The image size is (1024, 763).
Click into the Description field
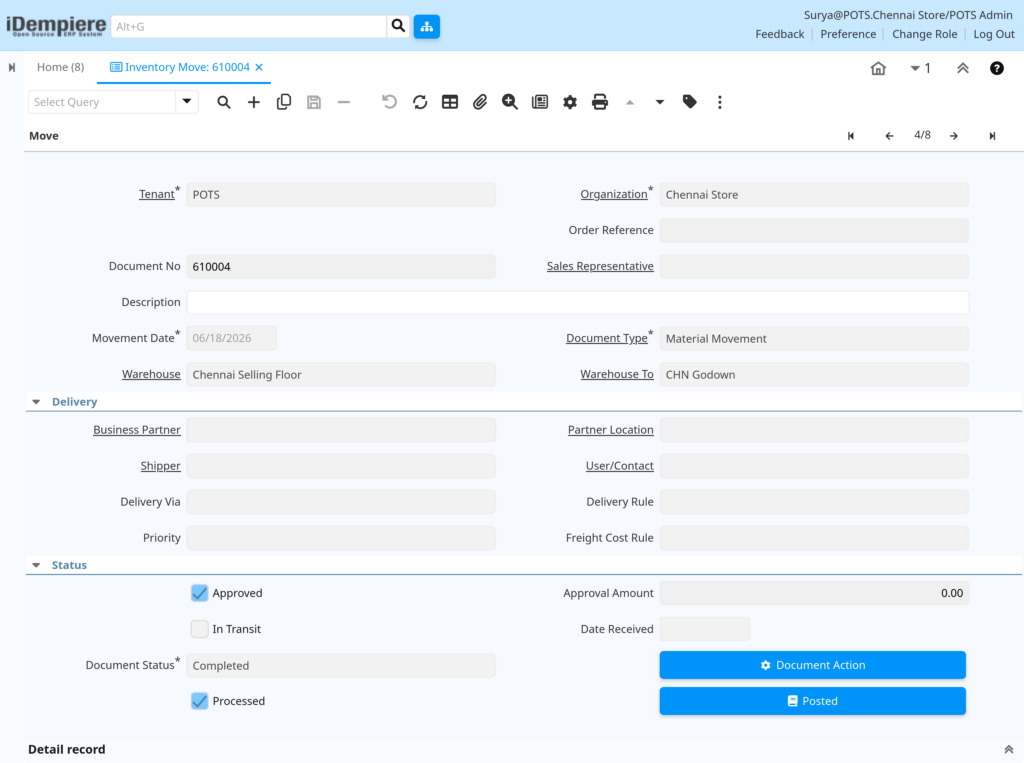(x=577, y=302)
